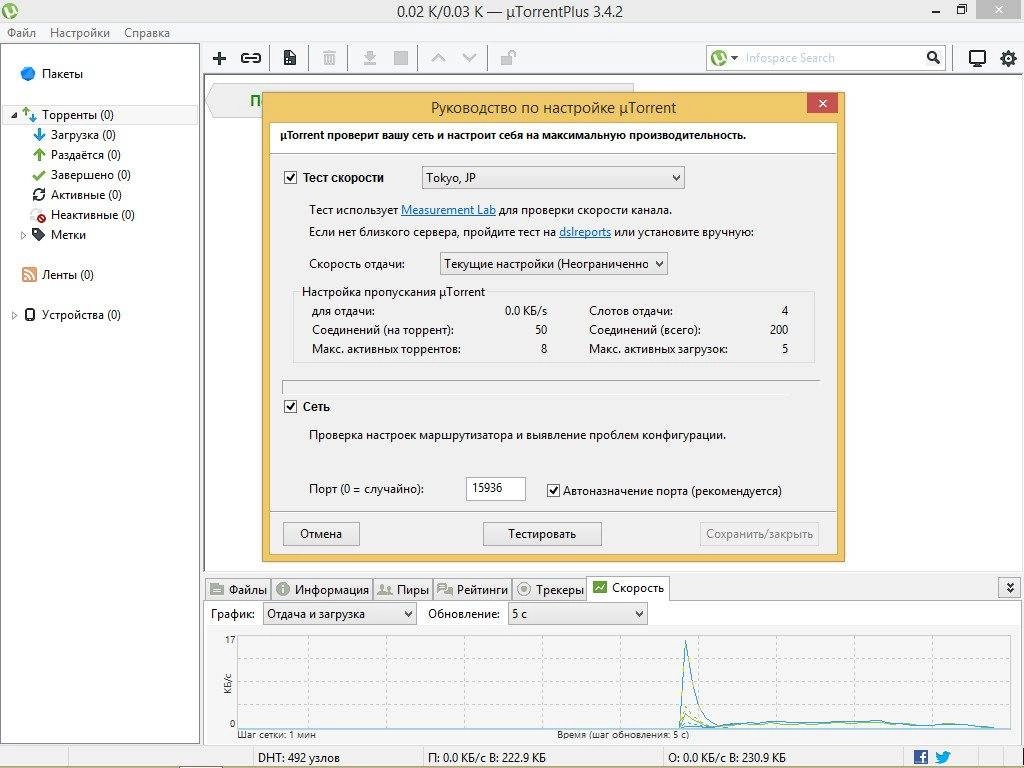Screen dimensions: 1024x768
Task: Open uTorrent Remote monitor icon
Action: tap(976, 57)
